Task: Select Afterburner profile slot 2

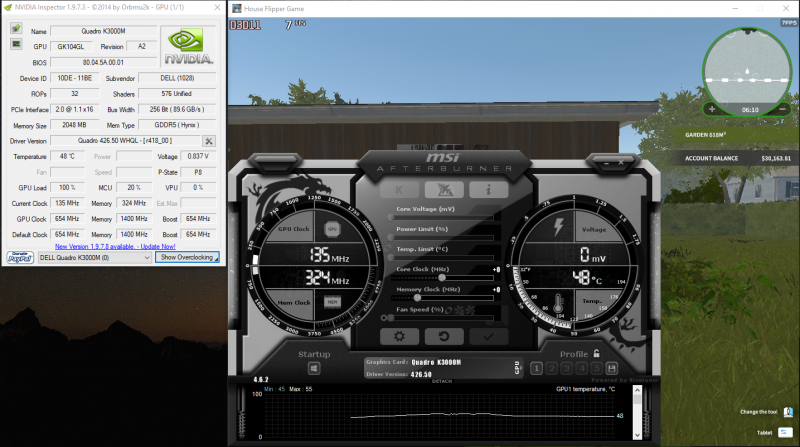Action: coord(551,368)
